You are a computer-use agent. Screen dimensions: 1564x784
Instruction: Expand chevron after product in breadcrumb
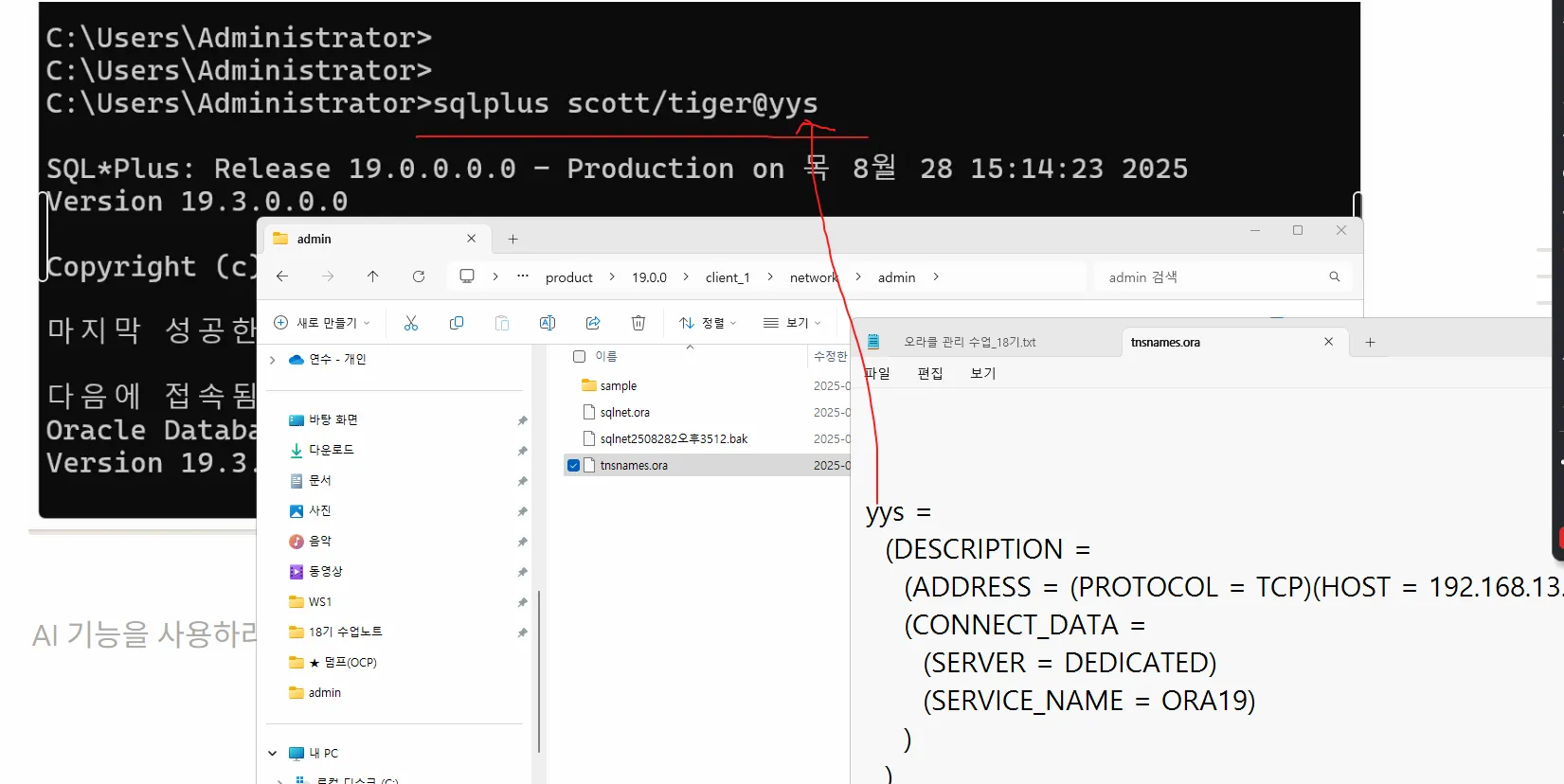(612, 276)
